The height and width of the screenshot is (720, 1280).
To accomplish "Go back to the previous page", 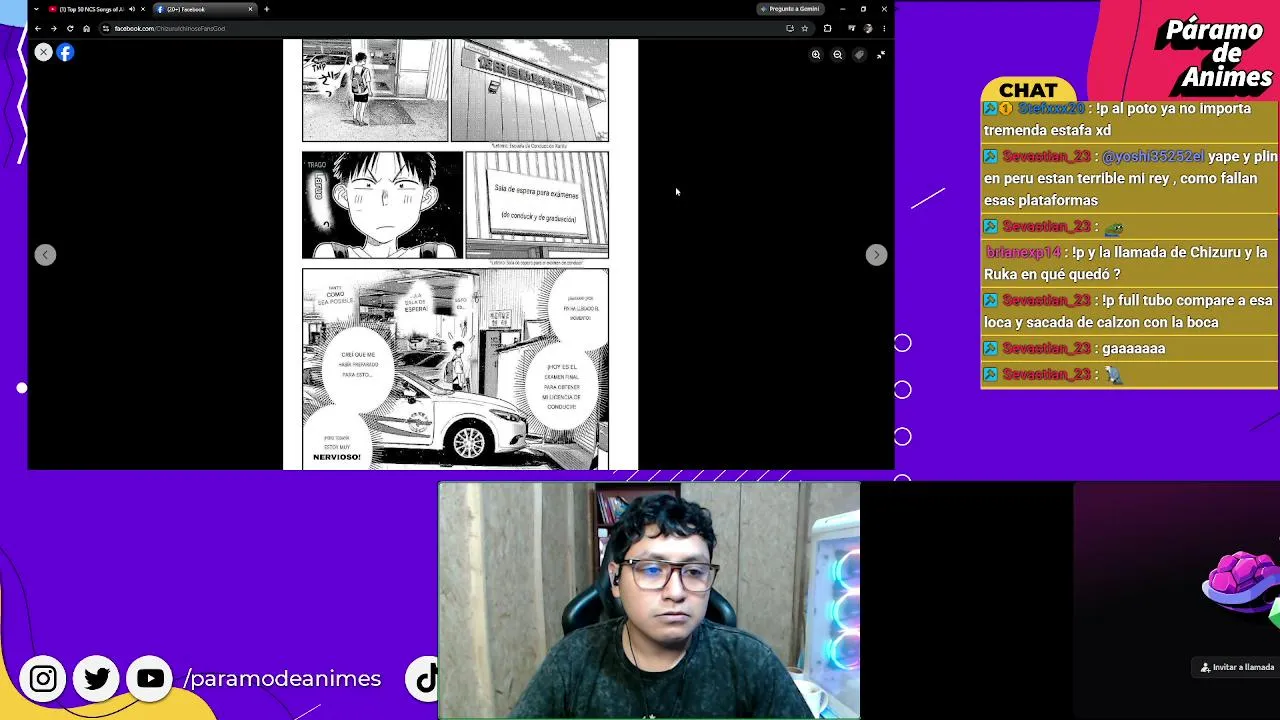I will [38, 28].
